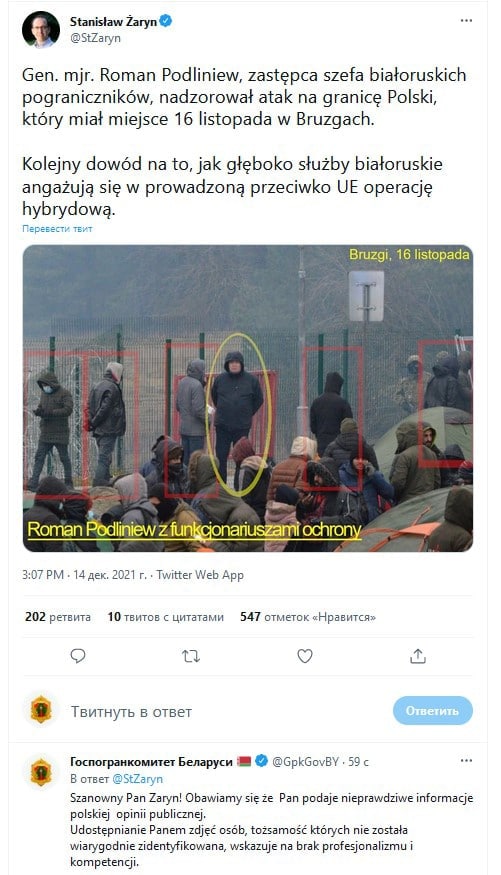Click the @StZaryn mention in reply

pyautogui.click(x=138, y=779)
